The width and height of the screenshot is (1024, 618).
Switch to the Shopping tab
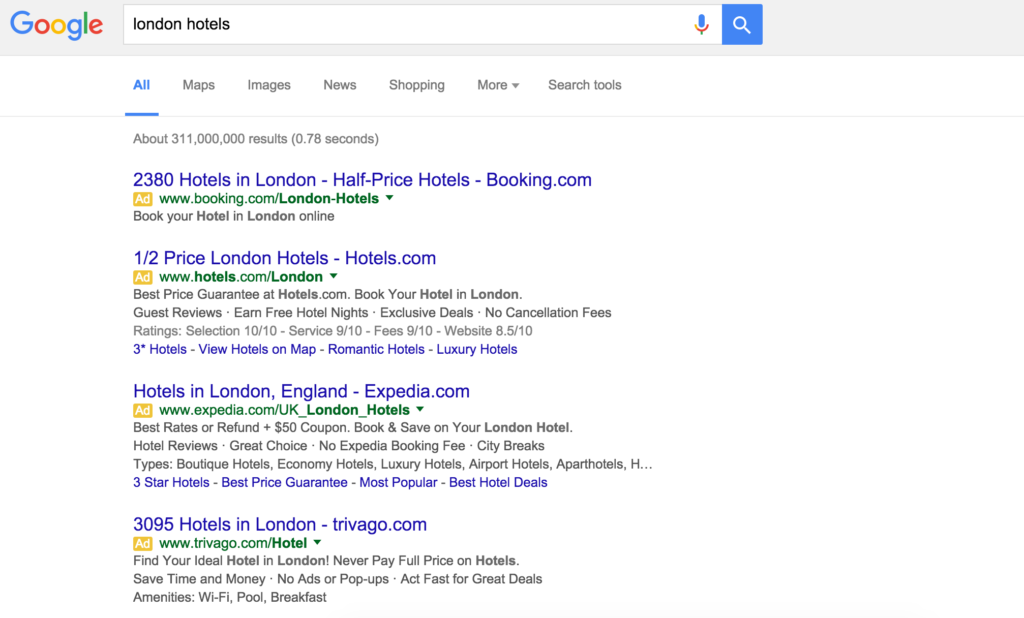point(417,85)
